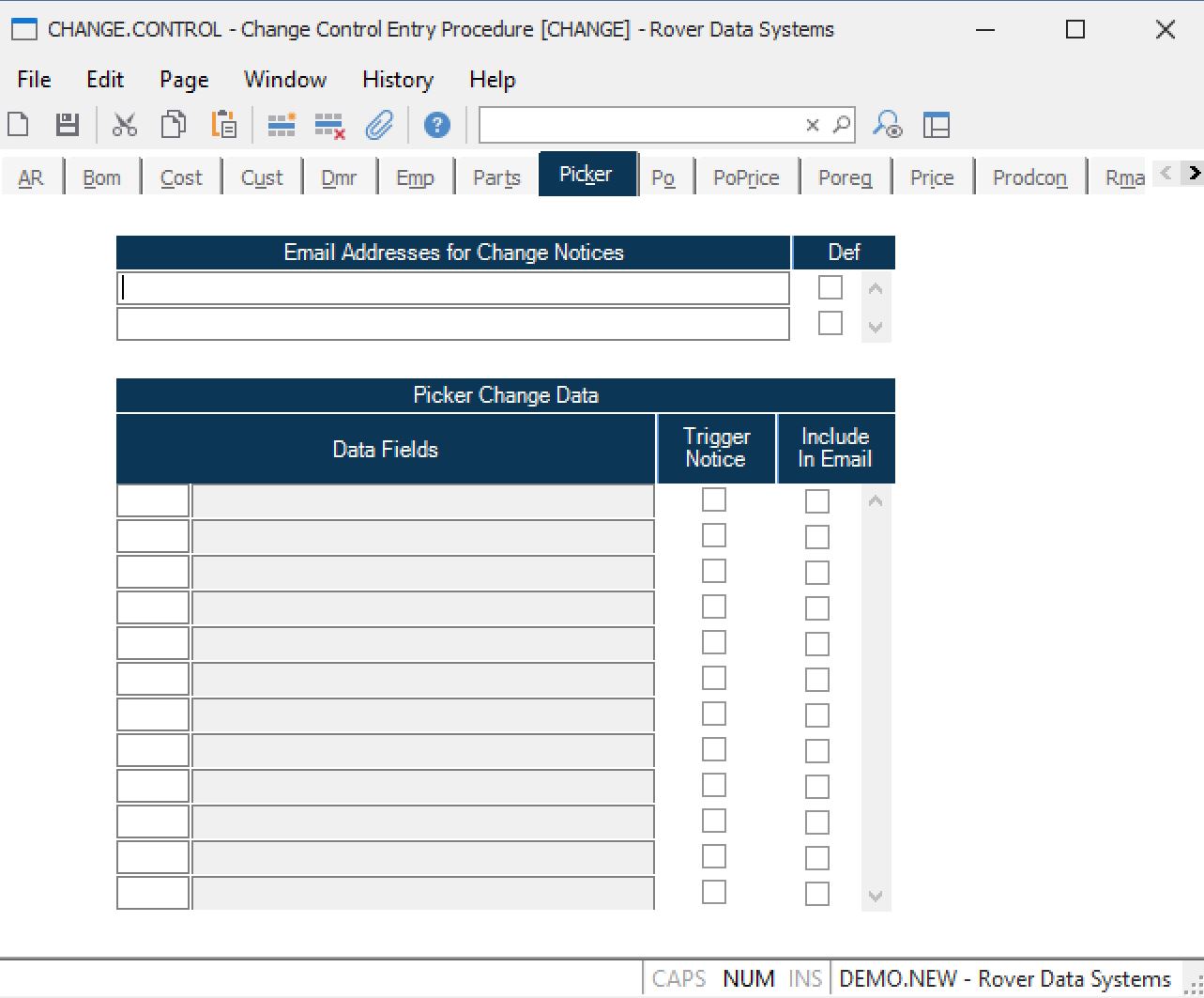Click the Save floppy disk icon
1204x998 pixels.
pyautogui.click(x=68, y=125)
